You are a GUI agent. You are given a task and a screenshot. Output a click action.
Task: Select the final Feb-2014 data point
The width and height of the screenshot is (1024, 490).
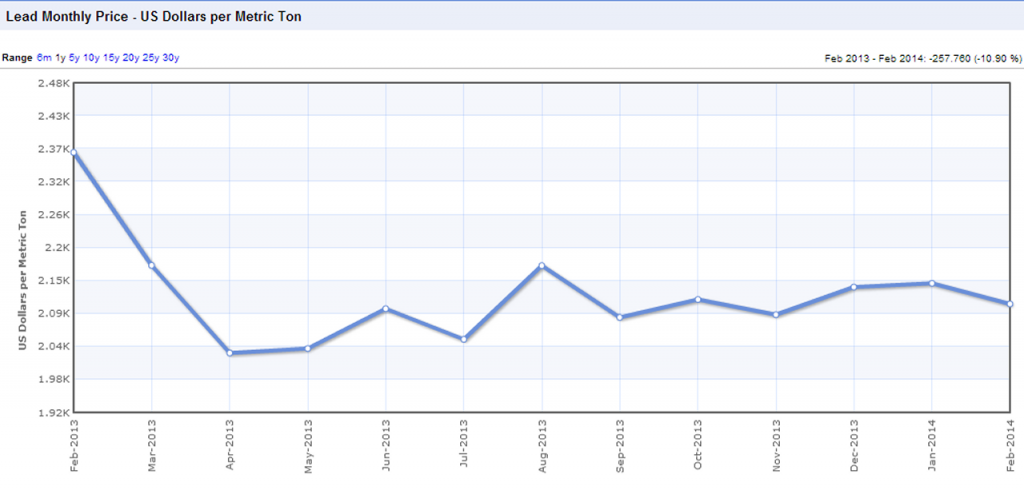1009,304
